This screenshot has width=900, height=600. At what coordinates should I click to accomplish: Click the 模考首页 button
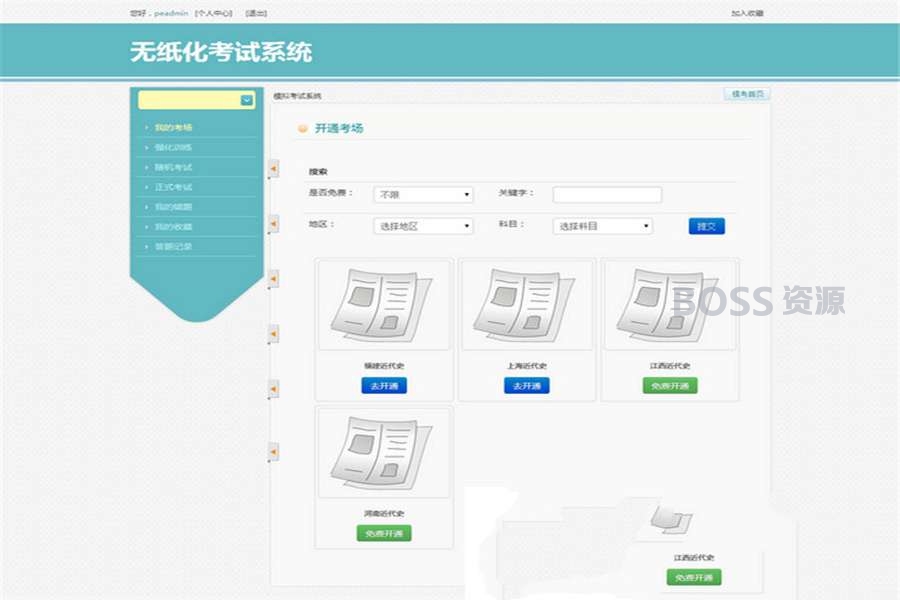click(747, 94)
